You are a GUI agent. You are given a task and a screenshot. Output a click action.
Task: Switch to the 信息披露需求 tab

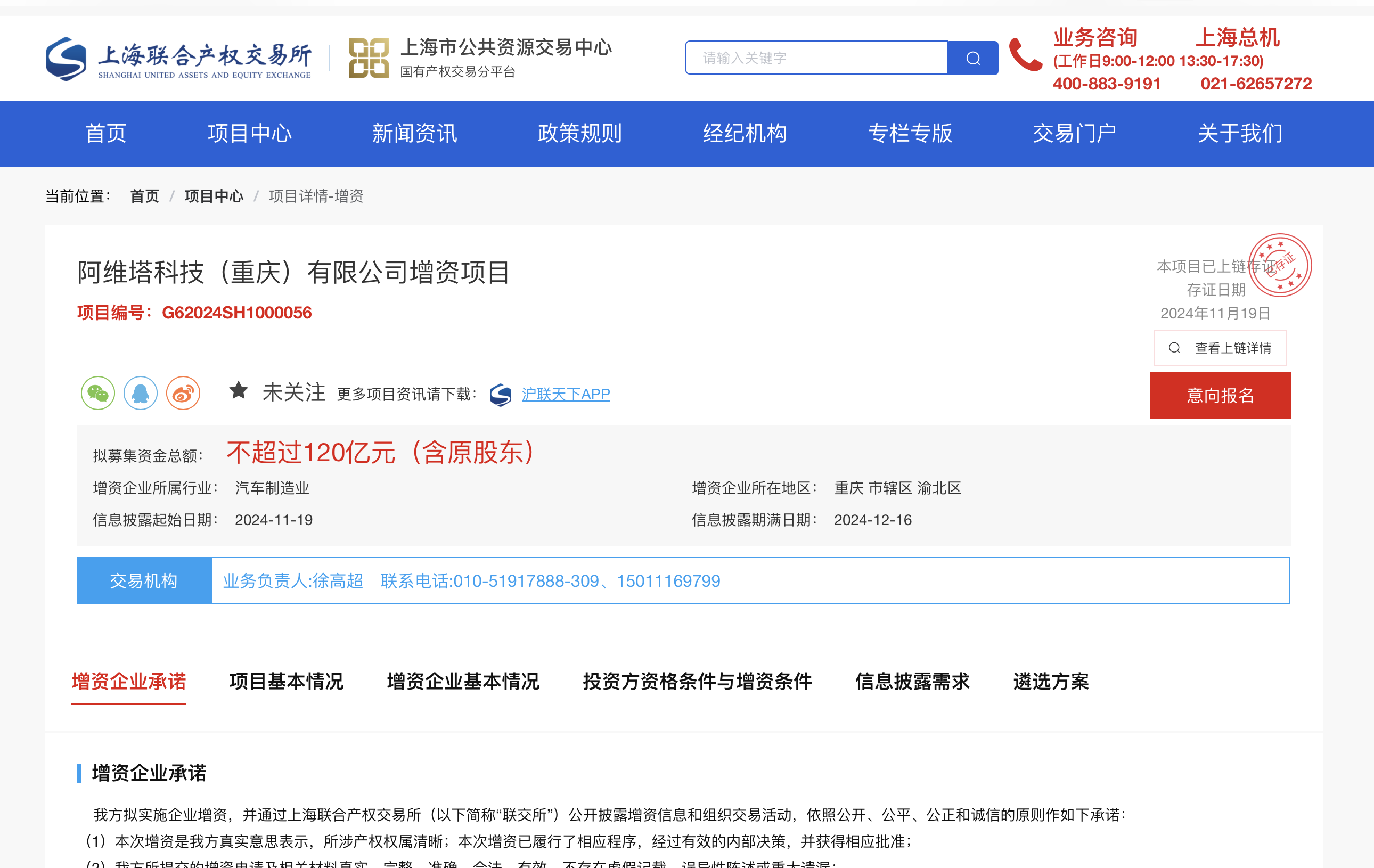point(912,682)
